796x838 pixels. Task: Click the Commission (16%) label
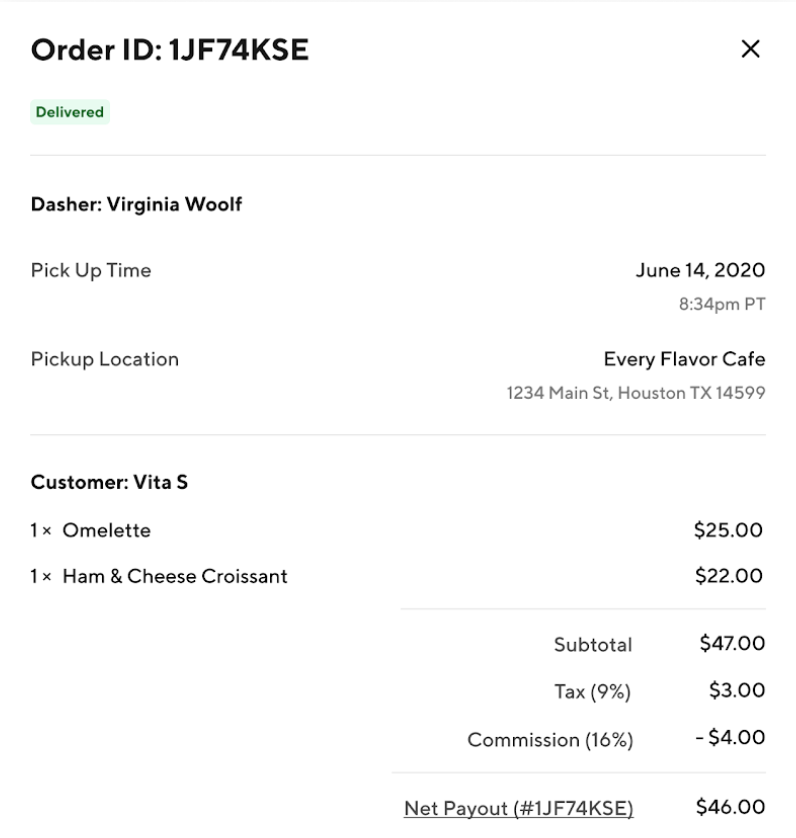click(x=550, y=740)
